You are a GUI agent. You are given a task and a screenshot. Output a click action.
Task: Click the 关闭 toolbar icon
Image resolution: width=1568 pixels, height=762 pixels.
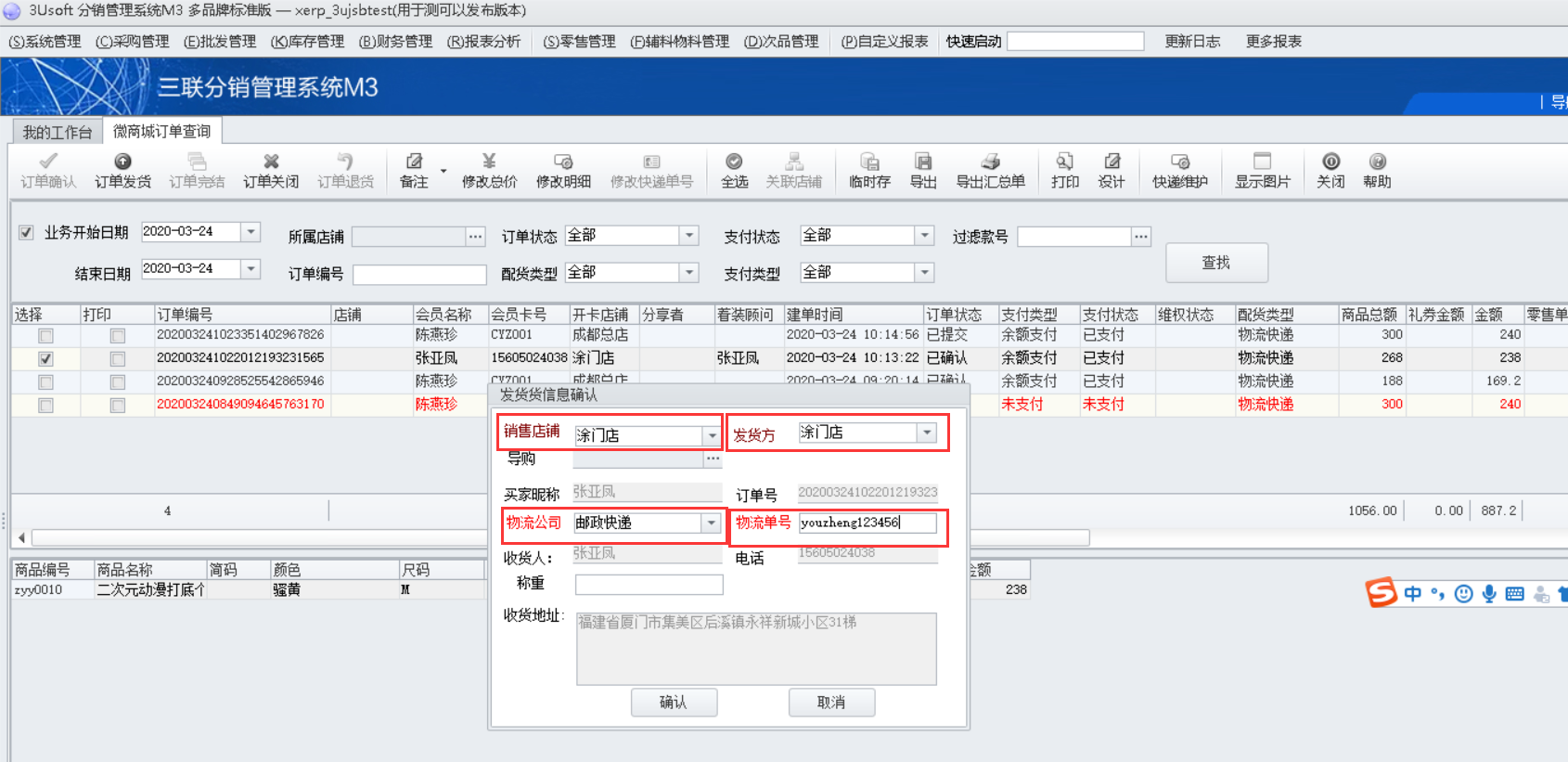(1330, 171)
